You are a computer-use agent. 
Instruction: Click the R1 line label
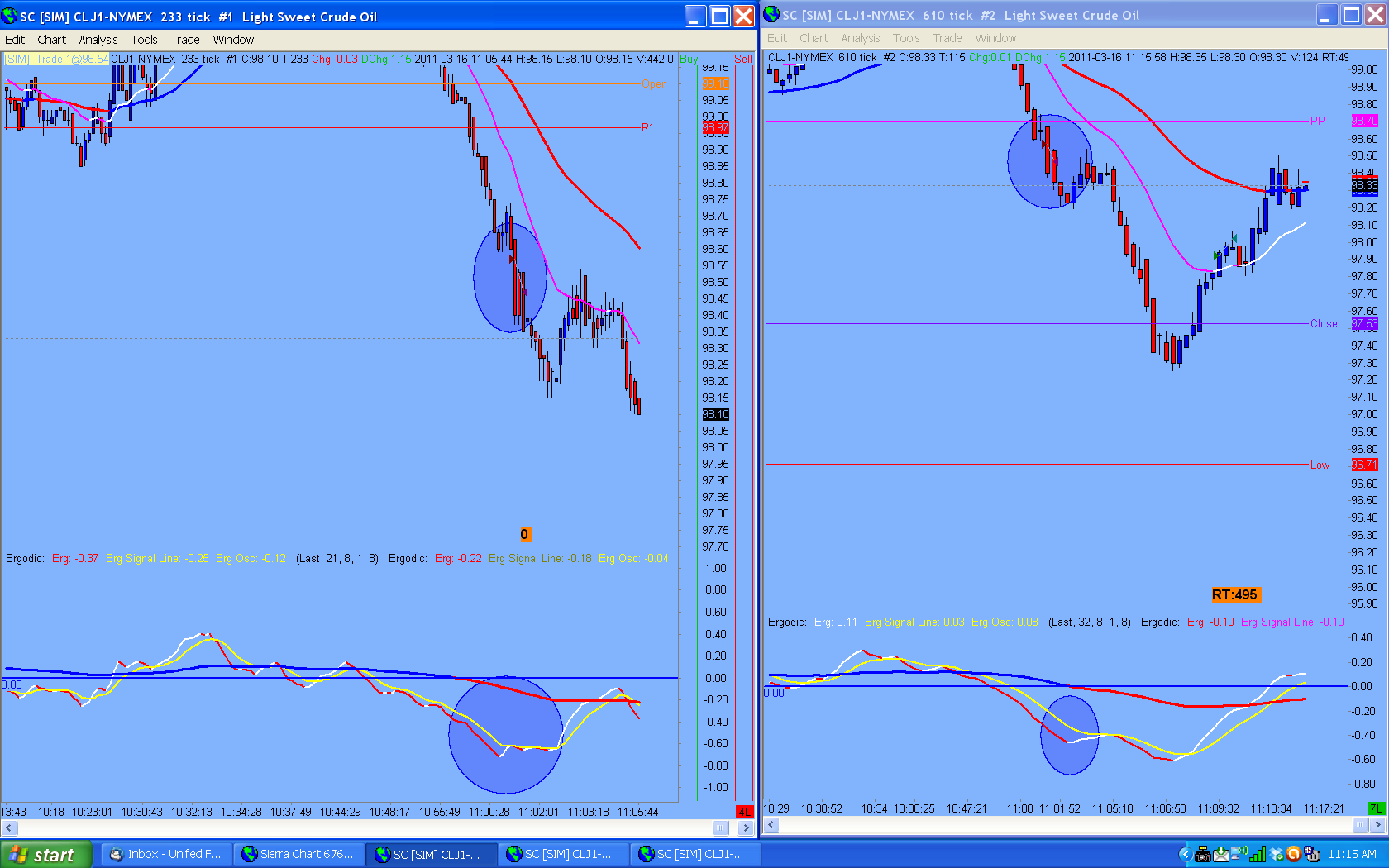647,127
